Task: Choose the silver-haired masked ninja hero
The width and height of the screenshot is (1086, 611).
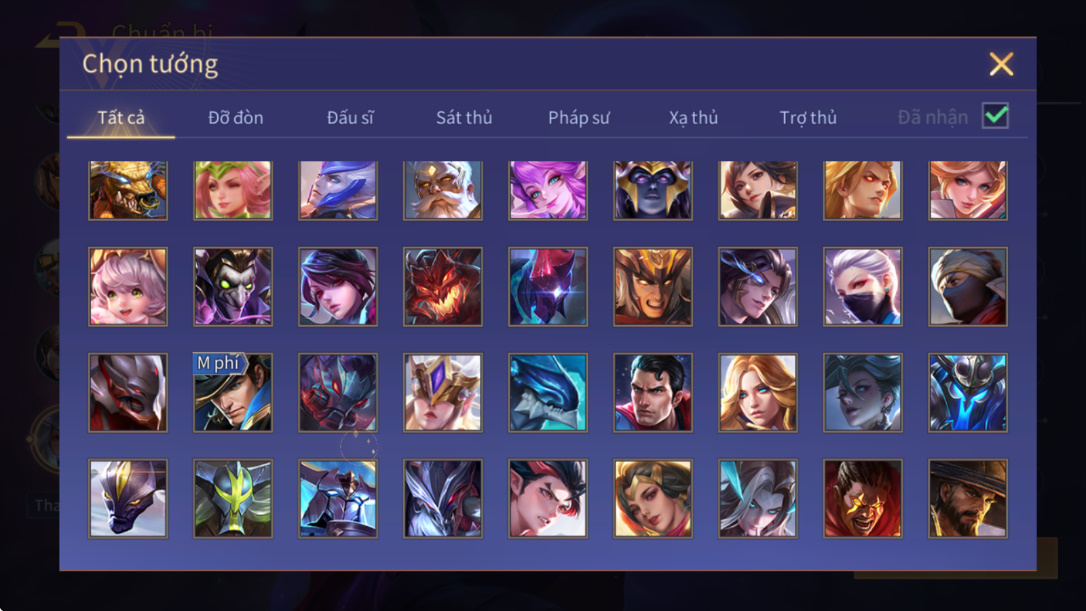Action: 862,287
